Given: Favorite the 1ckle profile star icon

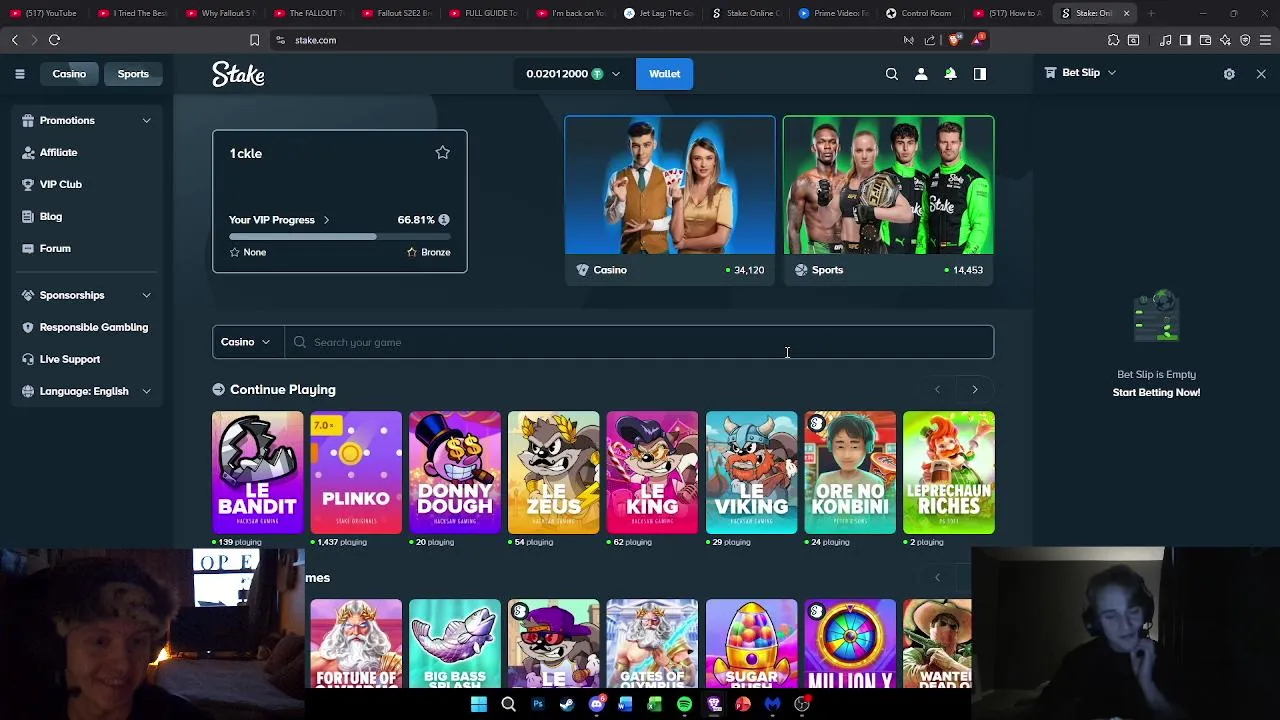Looking at the screenshot, I should pos(442,152).
